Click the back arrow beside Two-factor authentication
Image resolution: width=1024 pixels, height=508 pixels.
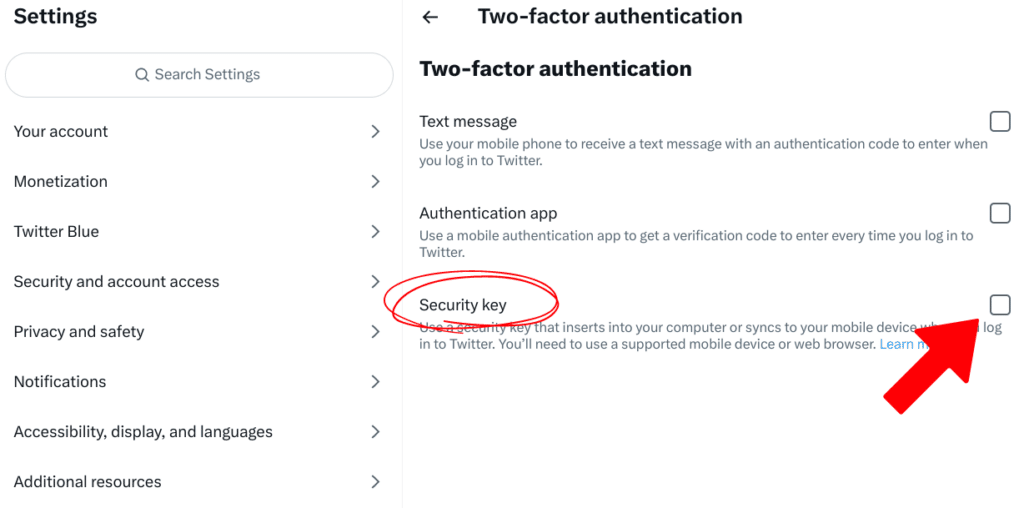tap(430, 18)
